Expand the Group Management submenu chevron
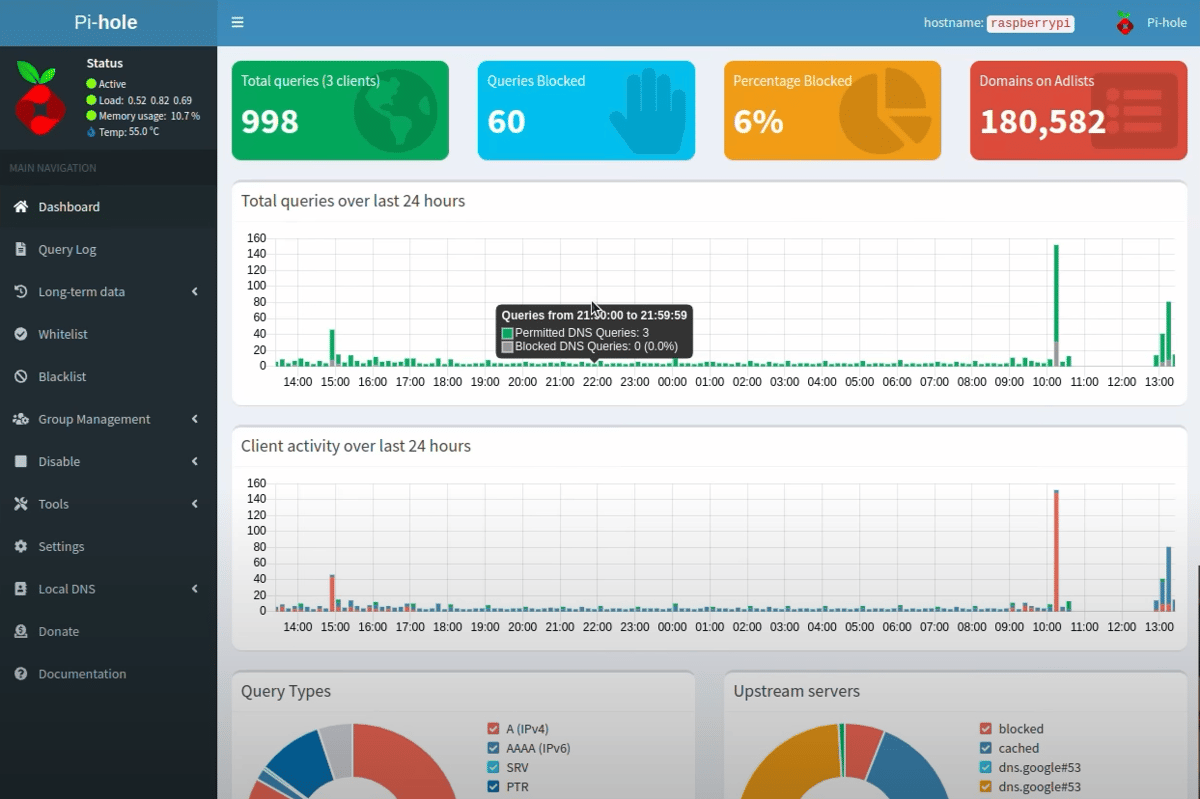 click(x=195, y=419)
